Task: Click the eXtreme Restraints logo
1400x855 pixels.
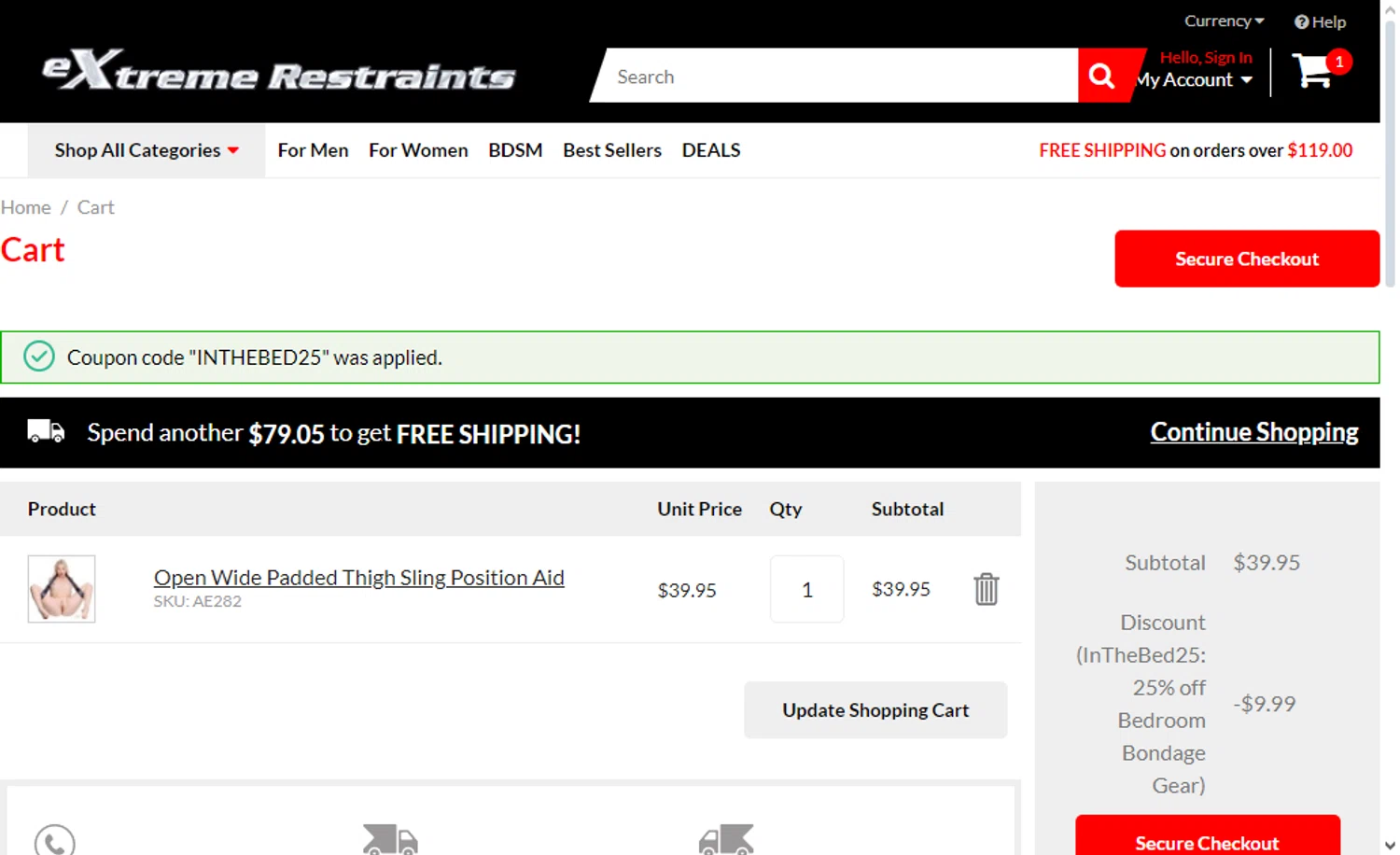Action: pyautogui.click(x=278, y=71)
